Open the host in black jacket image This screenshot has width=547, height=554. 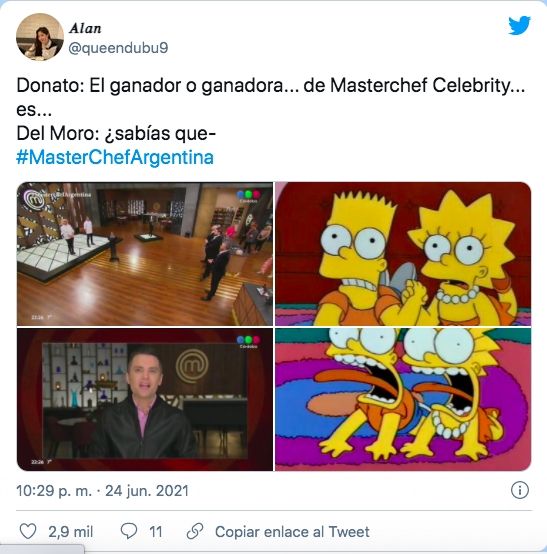coord(145,399)
